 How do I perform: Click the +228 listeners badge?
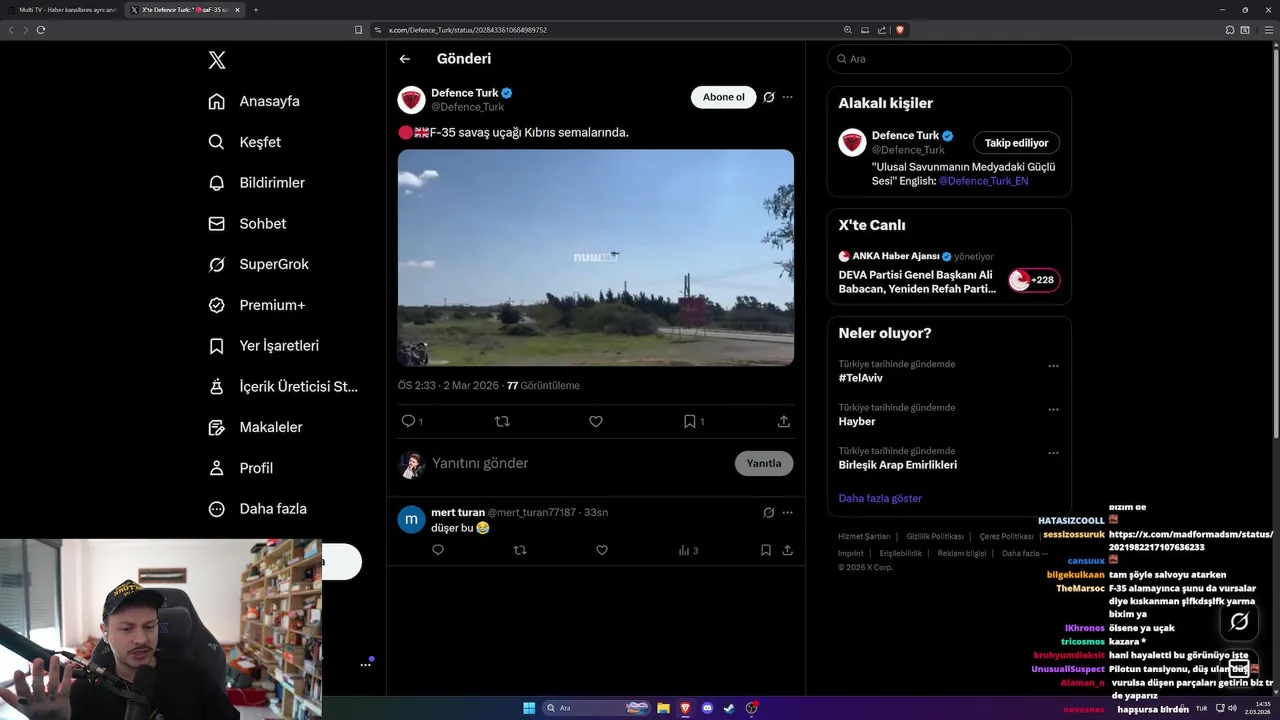click(1034, 280)
